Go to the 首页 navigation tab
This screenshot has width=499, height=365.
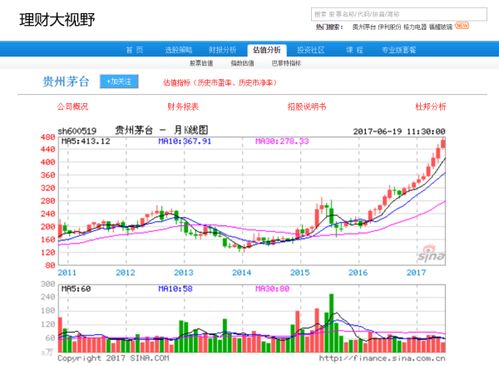coord(135,50)
